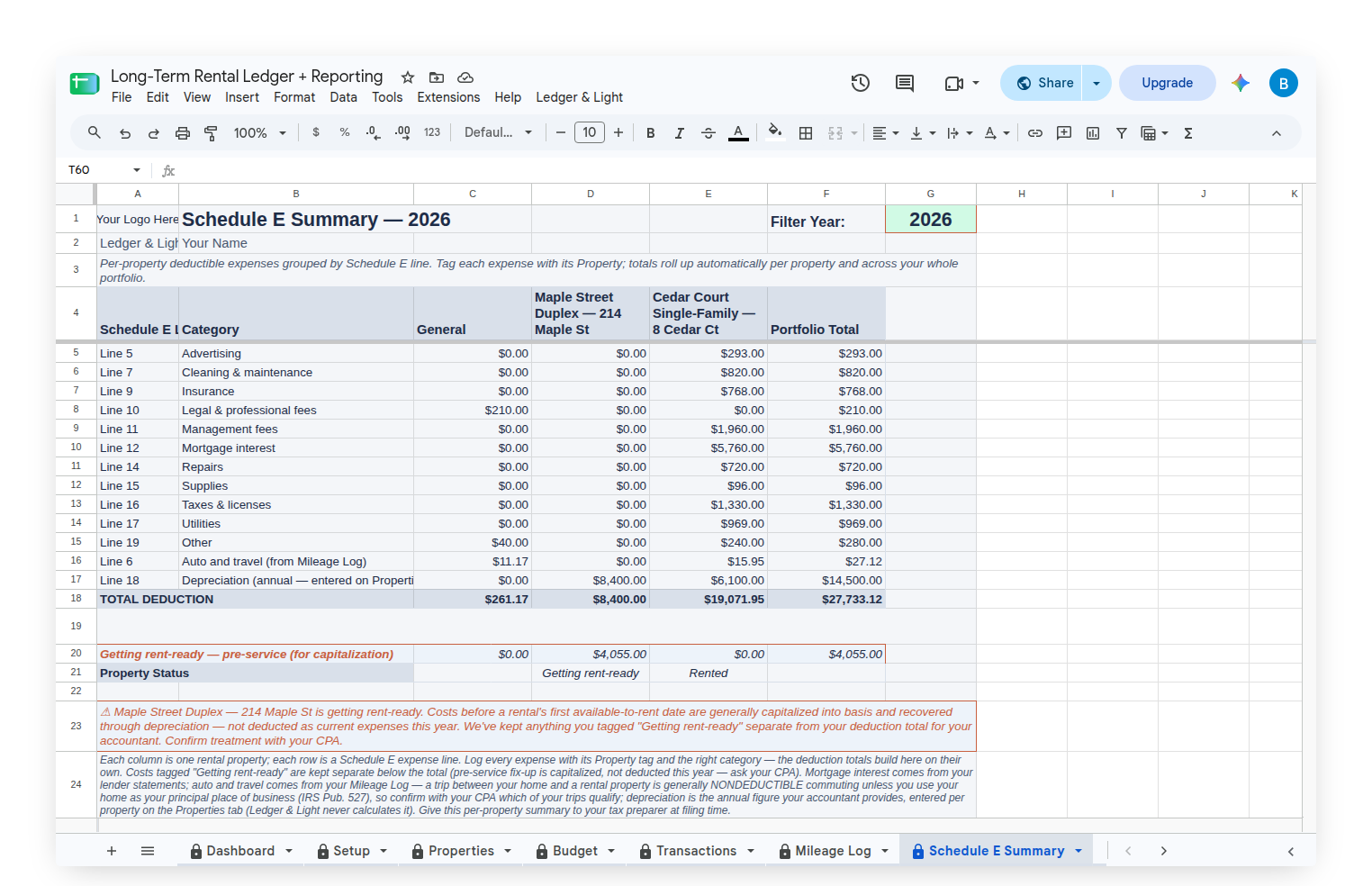This screenshot has height=886, width=1372.
Task: Format selection as currency
Action: click(316, 133)
